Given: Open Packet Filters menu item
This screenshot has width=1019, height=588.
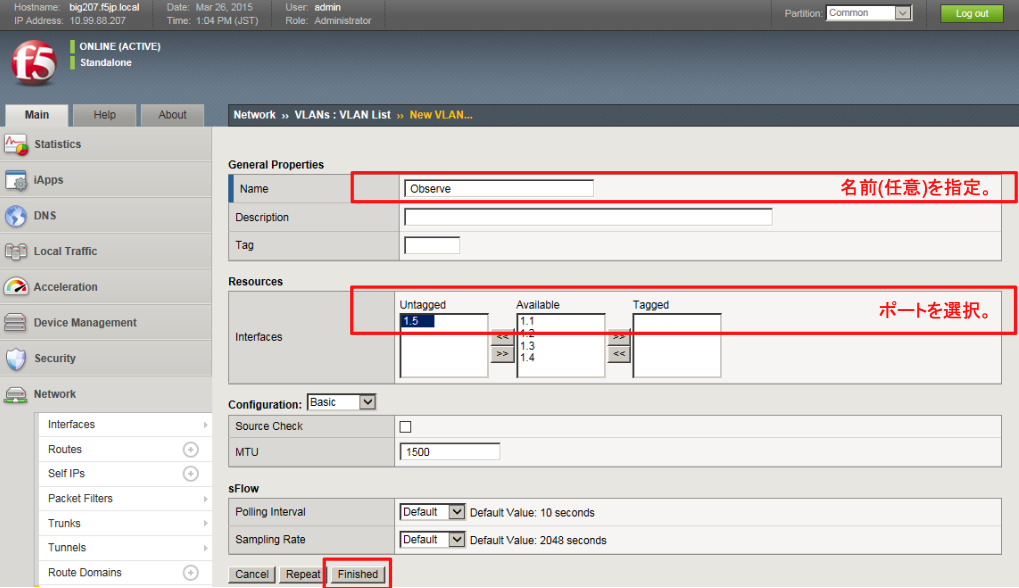Looking at the screenshot, I should 80,498.
